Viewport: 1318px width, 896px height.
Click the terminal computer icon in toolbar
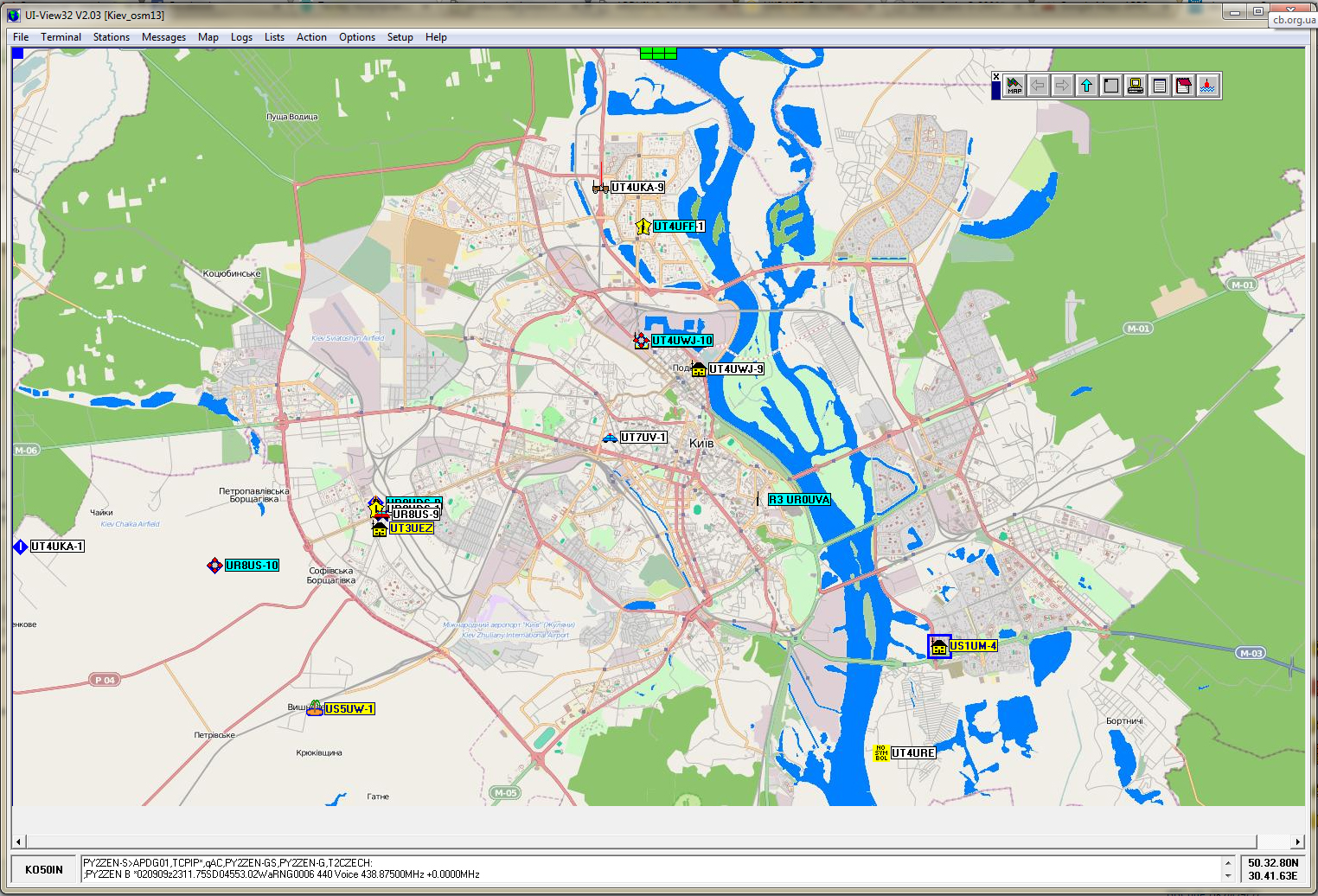(1136, 86)
